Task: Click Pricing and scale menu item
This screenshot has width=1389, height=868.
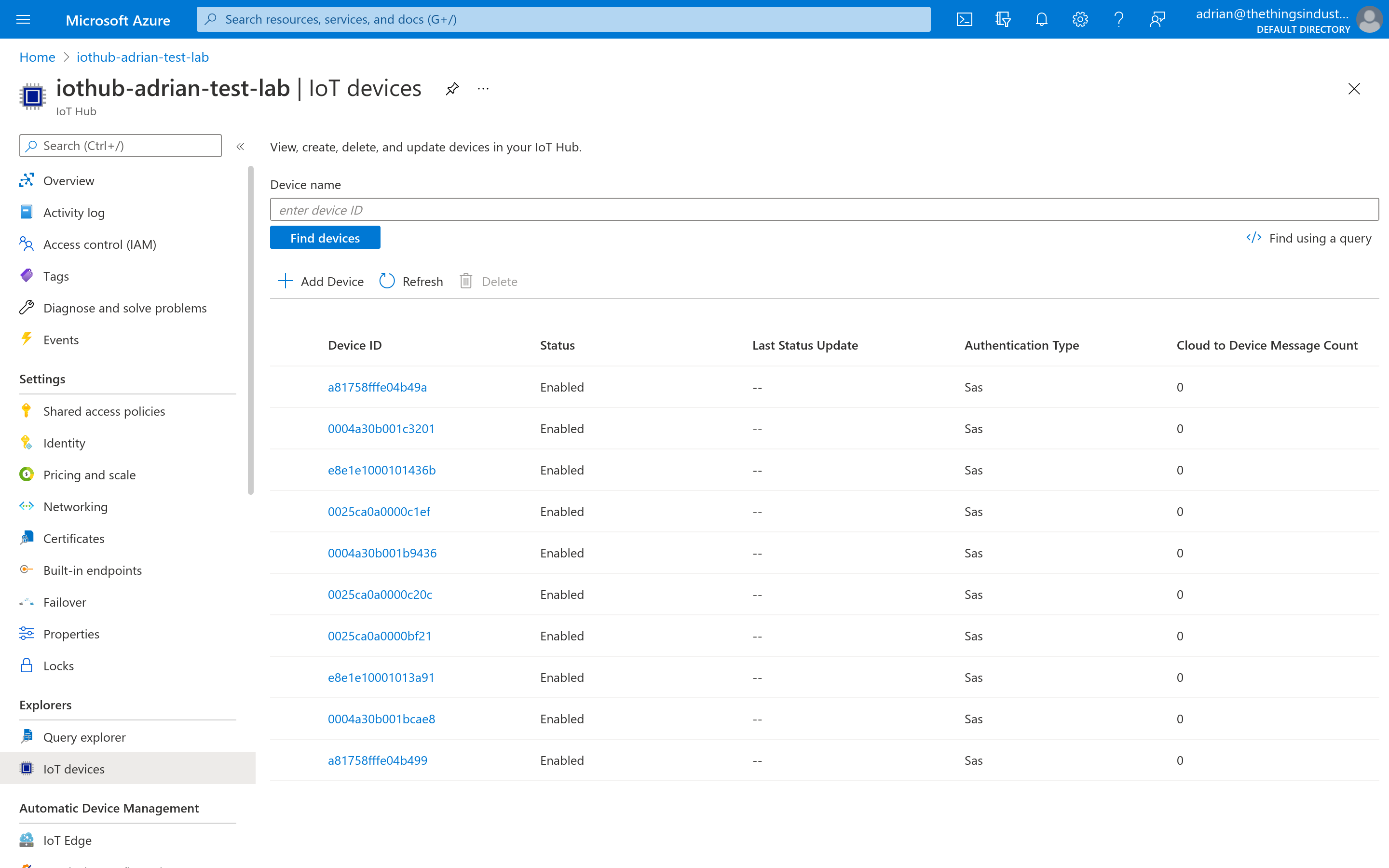Action: (89, 474)
